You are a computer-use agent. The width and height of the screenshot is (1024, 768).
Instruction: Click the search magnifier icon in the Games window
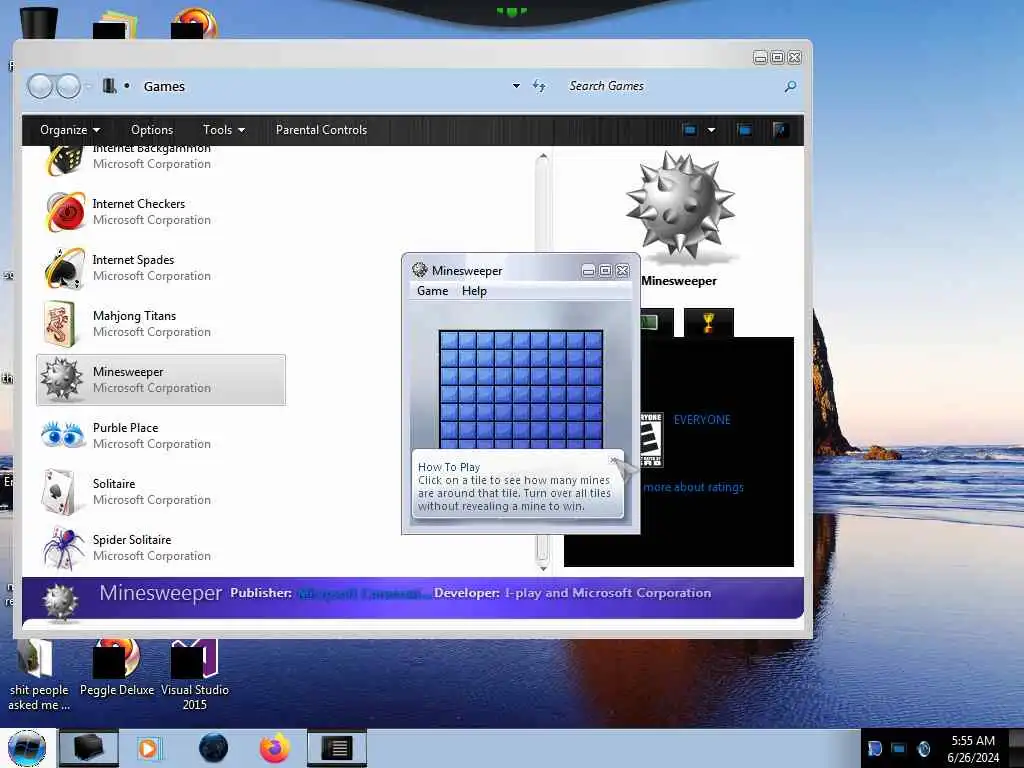click(x=790, y=86)
